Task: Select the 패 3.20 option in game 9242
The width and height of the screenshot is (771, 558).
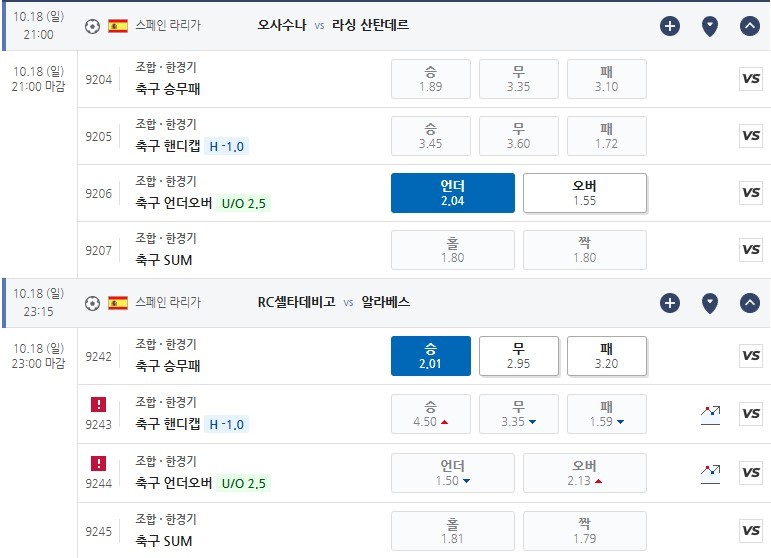Action: [x=607, y=356]
